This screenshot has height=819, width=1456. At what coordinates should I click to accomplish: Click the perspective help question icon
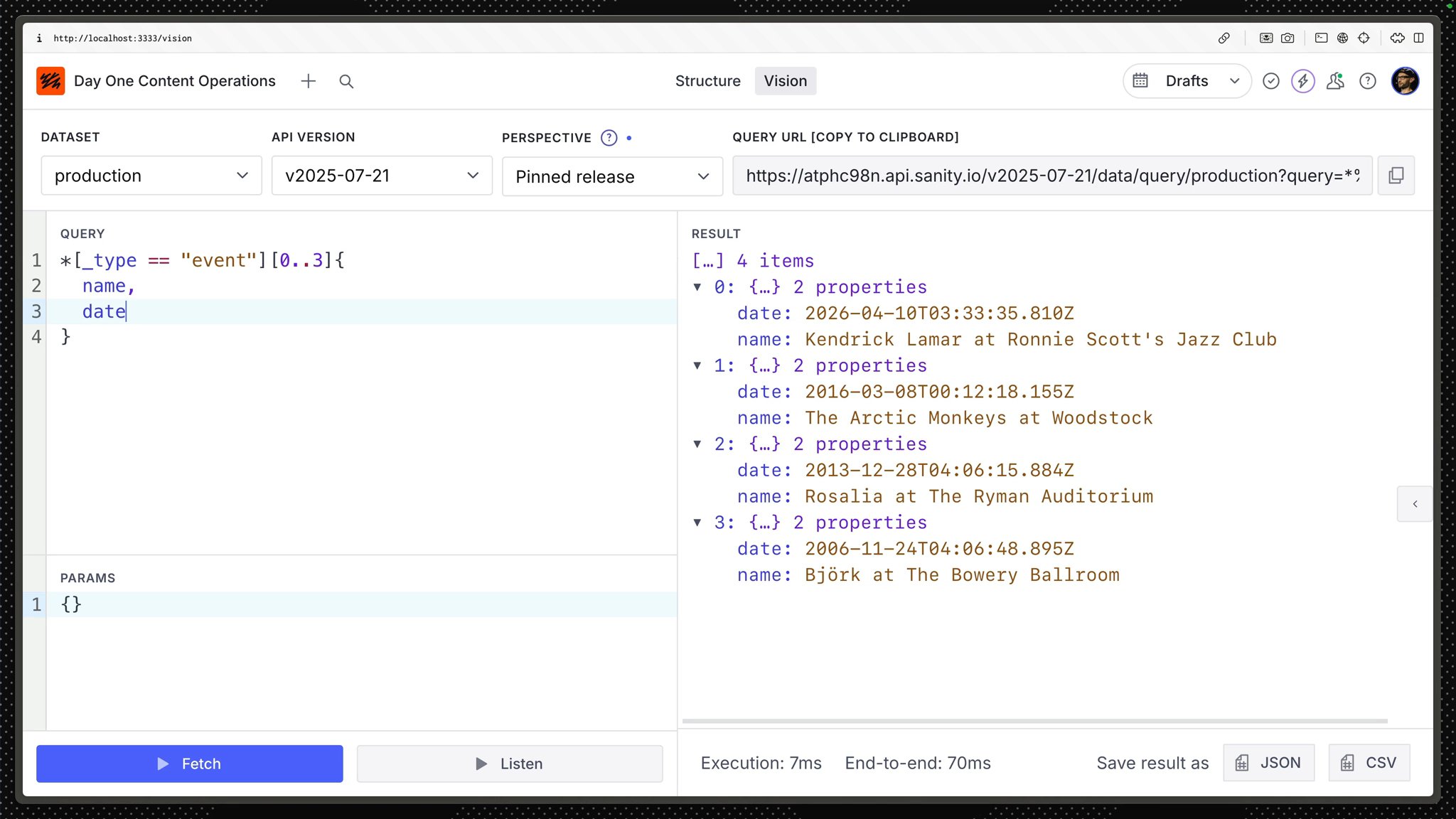(609, 138)
